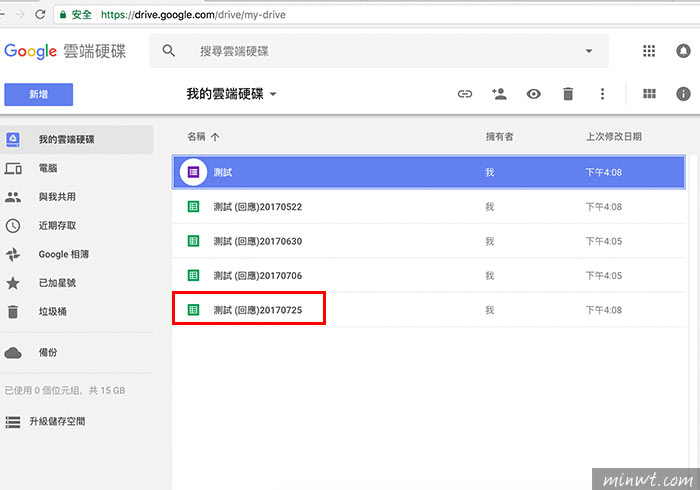This screenshot has width=700, height=490.
Task: Click sheet icon of 測試 (回應)20170706
Action: point(193,275)
